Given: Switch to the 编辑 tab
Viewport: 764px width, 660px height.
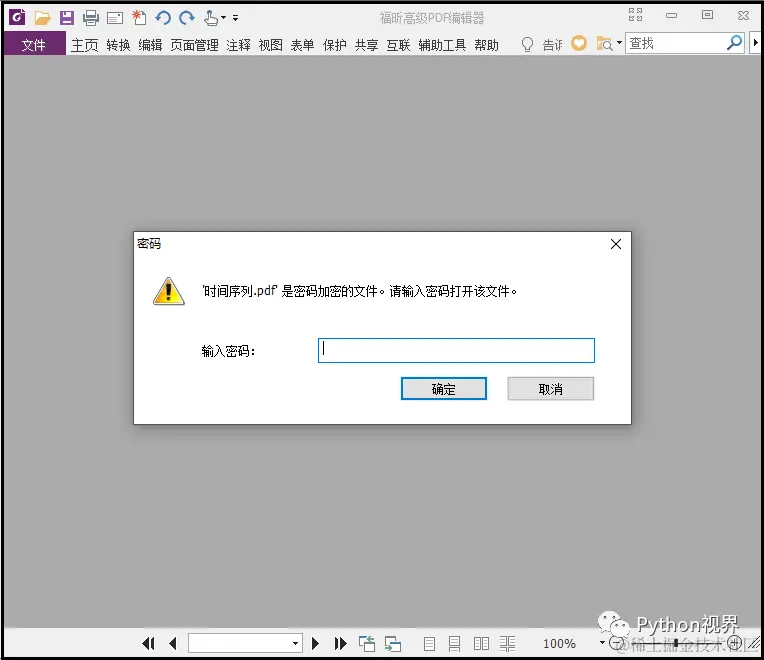Looking at the screenshot, I should pos(151,45).
